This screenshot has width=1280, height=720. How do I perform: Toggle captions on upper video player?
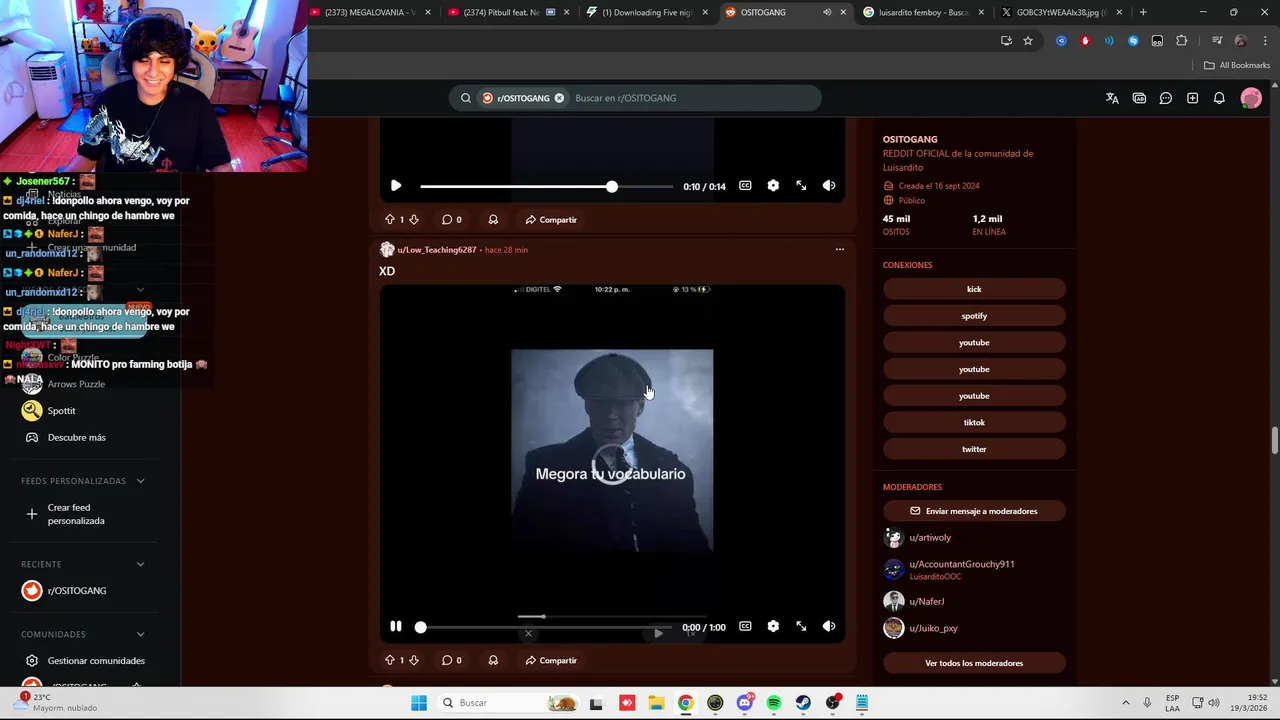745,186
